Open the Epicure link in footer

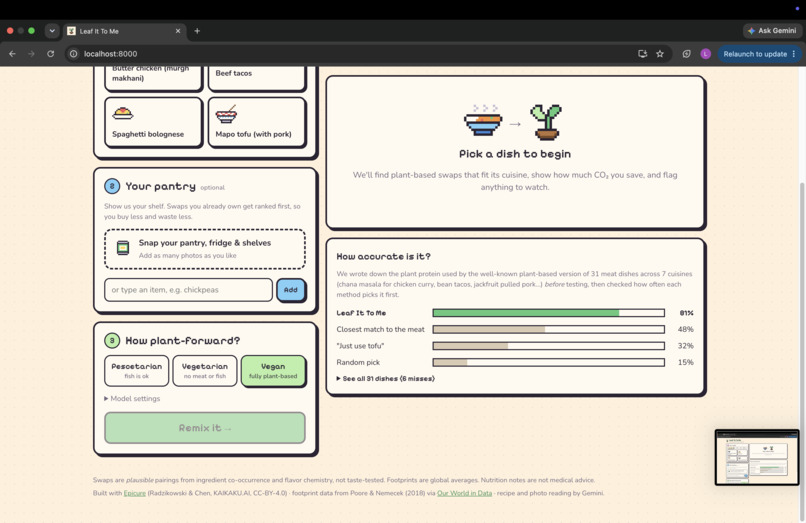tap(135, 493)
